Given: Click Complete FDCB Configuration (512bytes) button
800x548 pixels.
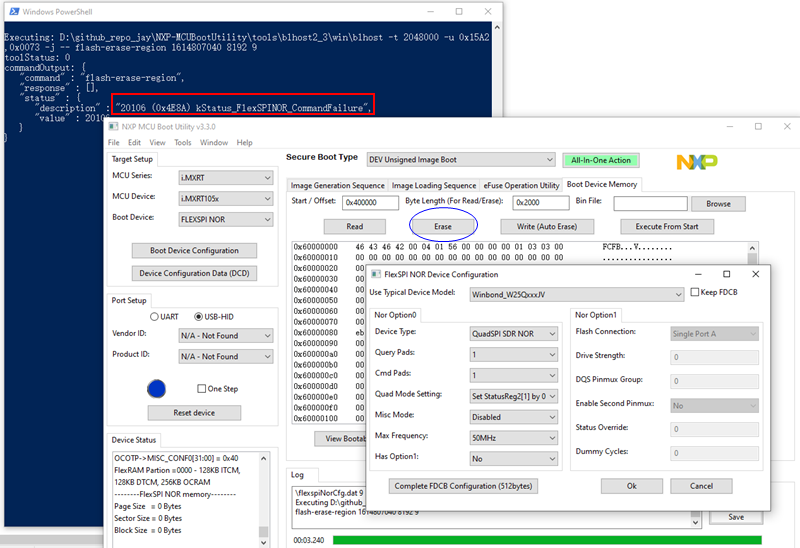Looking at the screenshot, I should pyautogui.click(x=463, y=486).
